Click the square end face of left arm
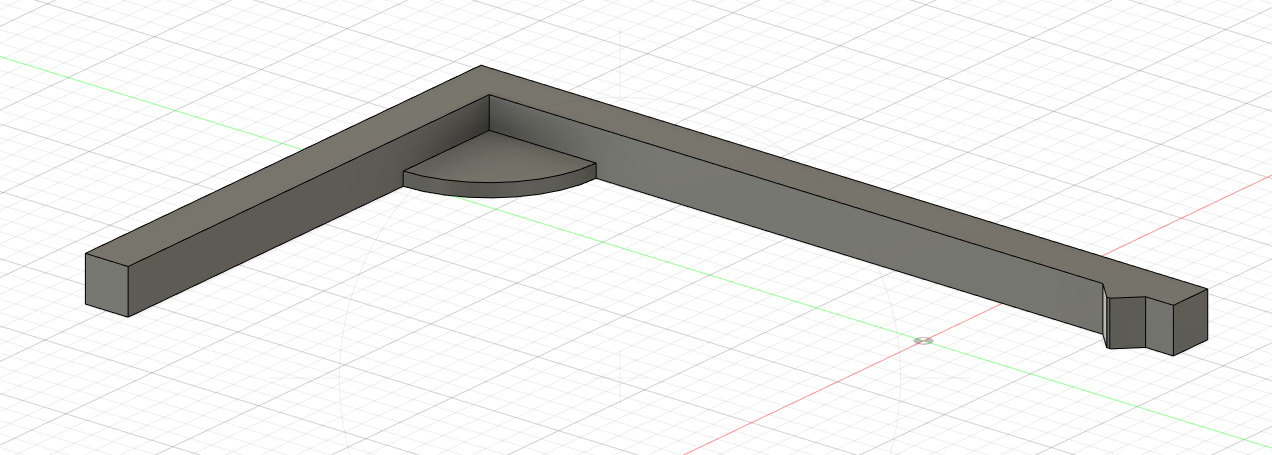The width and height of the screenshot is (1272, 455). [107, 285]
